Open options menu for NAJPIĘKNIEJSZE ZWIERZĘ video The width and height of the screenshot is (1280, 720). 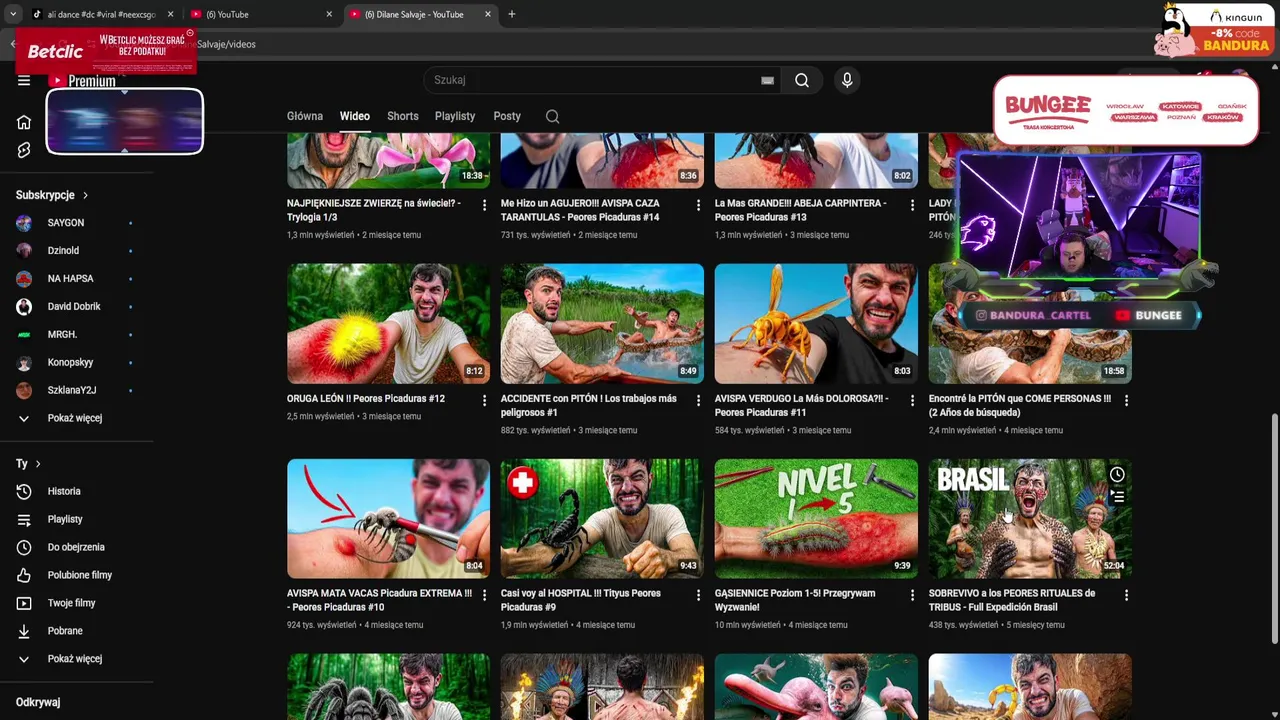click(485, 205)
